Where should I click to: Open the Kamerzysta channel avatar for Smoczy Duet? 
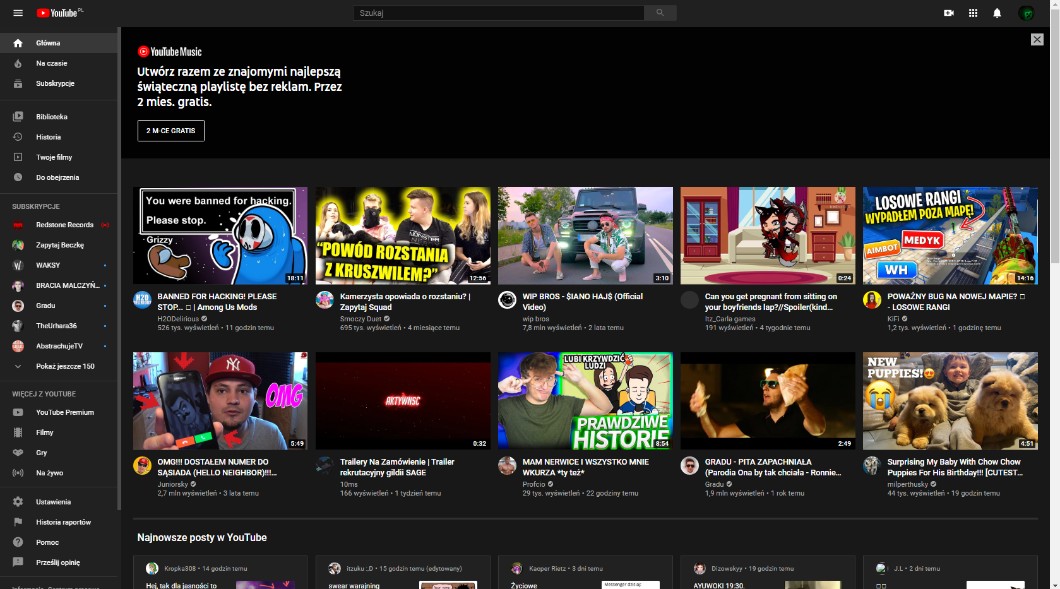324,300
